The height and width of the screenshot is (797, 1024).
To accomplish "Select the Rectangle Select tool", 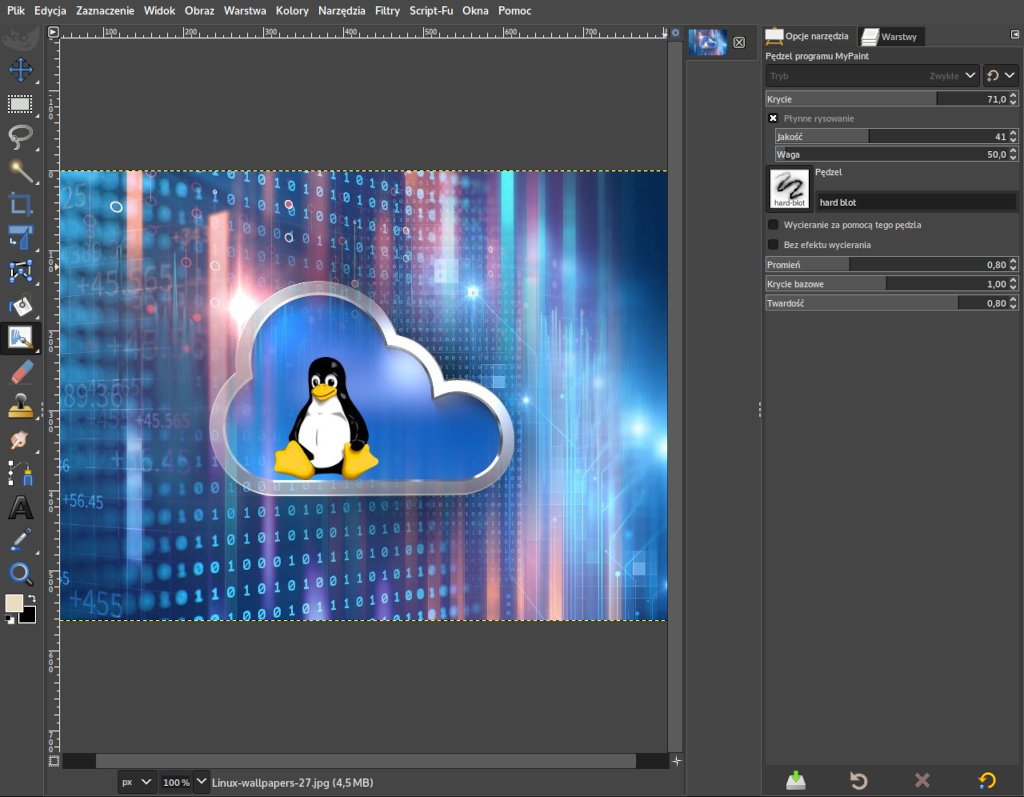I will click(20, 104).
